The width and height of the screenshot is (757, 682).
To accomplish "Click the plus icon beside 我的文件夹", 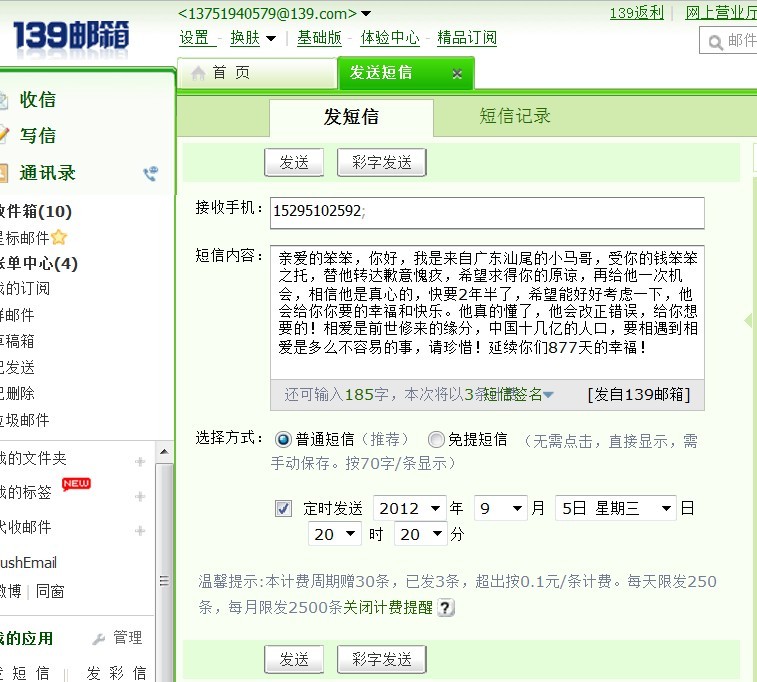I will 140,461.
